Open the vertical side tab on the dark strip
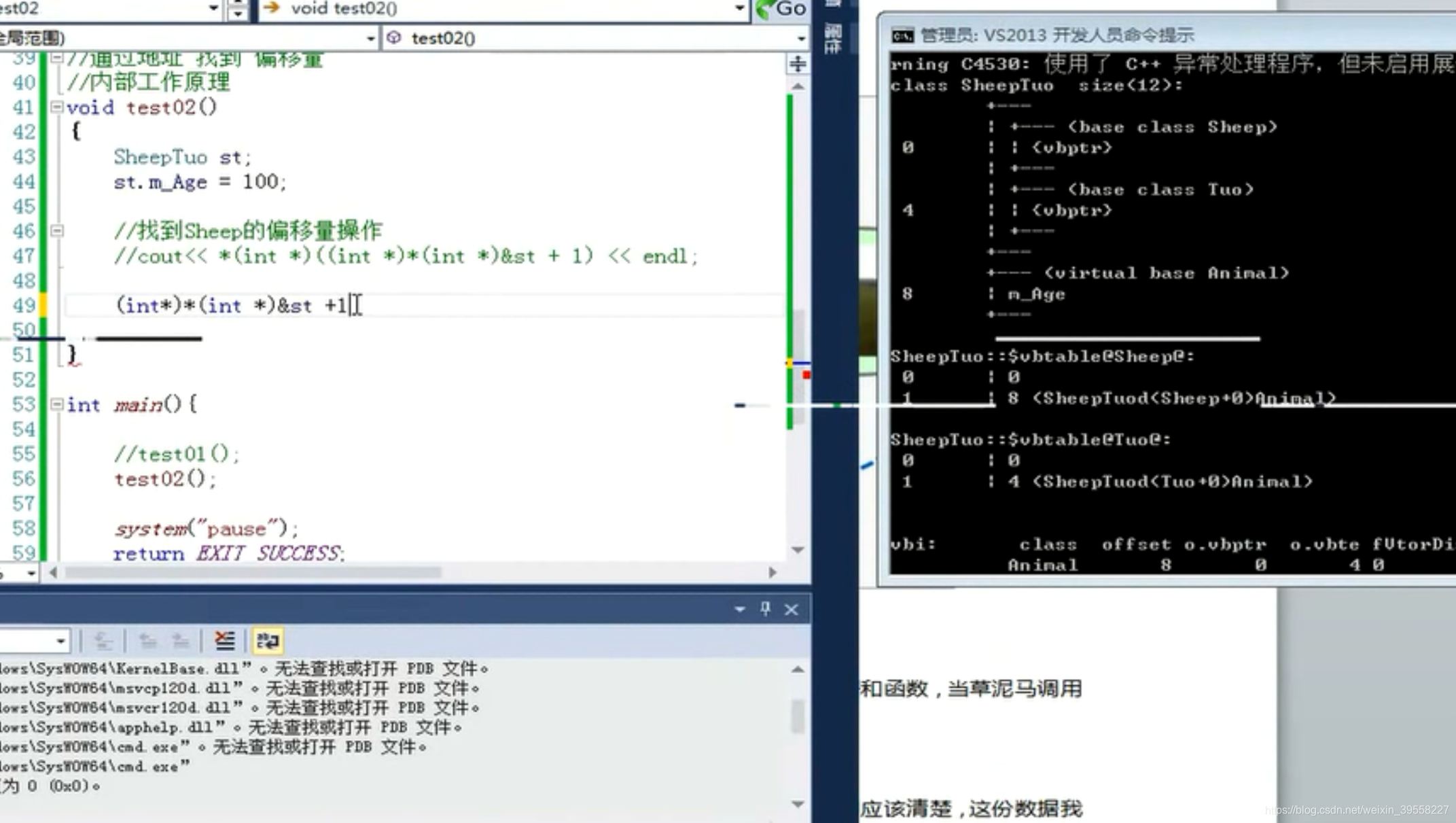 [833, 38]
